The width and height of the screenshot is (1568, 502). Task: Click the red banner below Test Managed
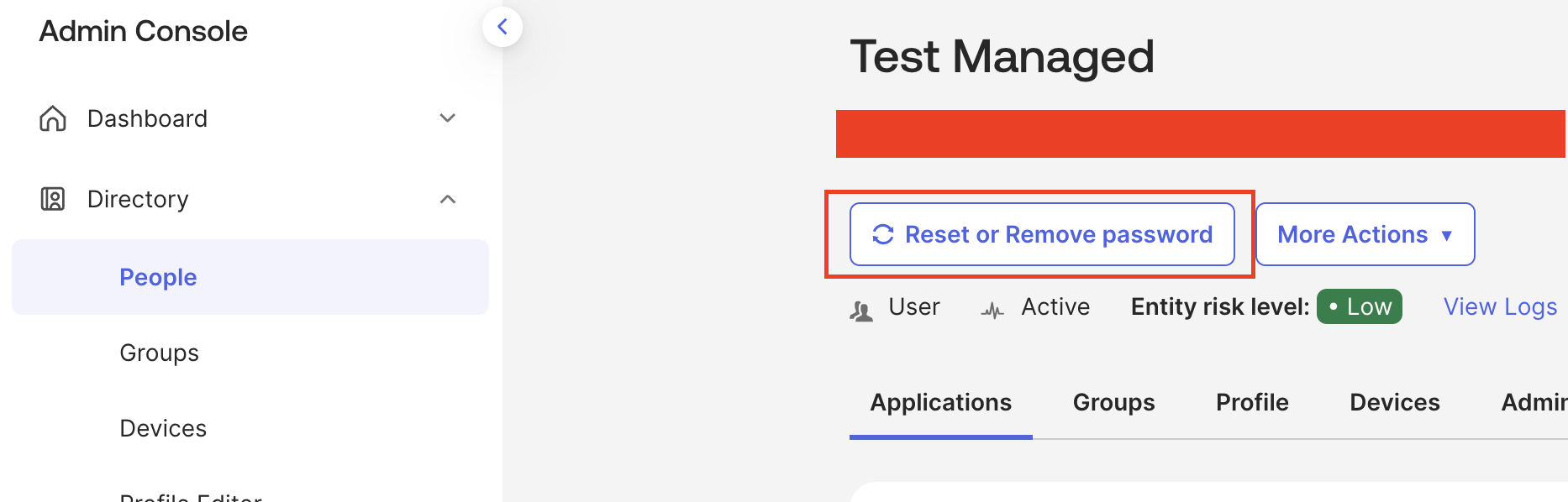point(1200,133)
